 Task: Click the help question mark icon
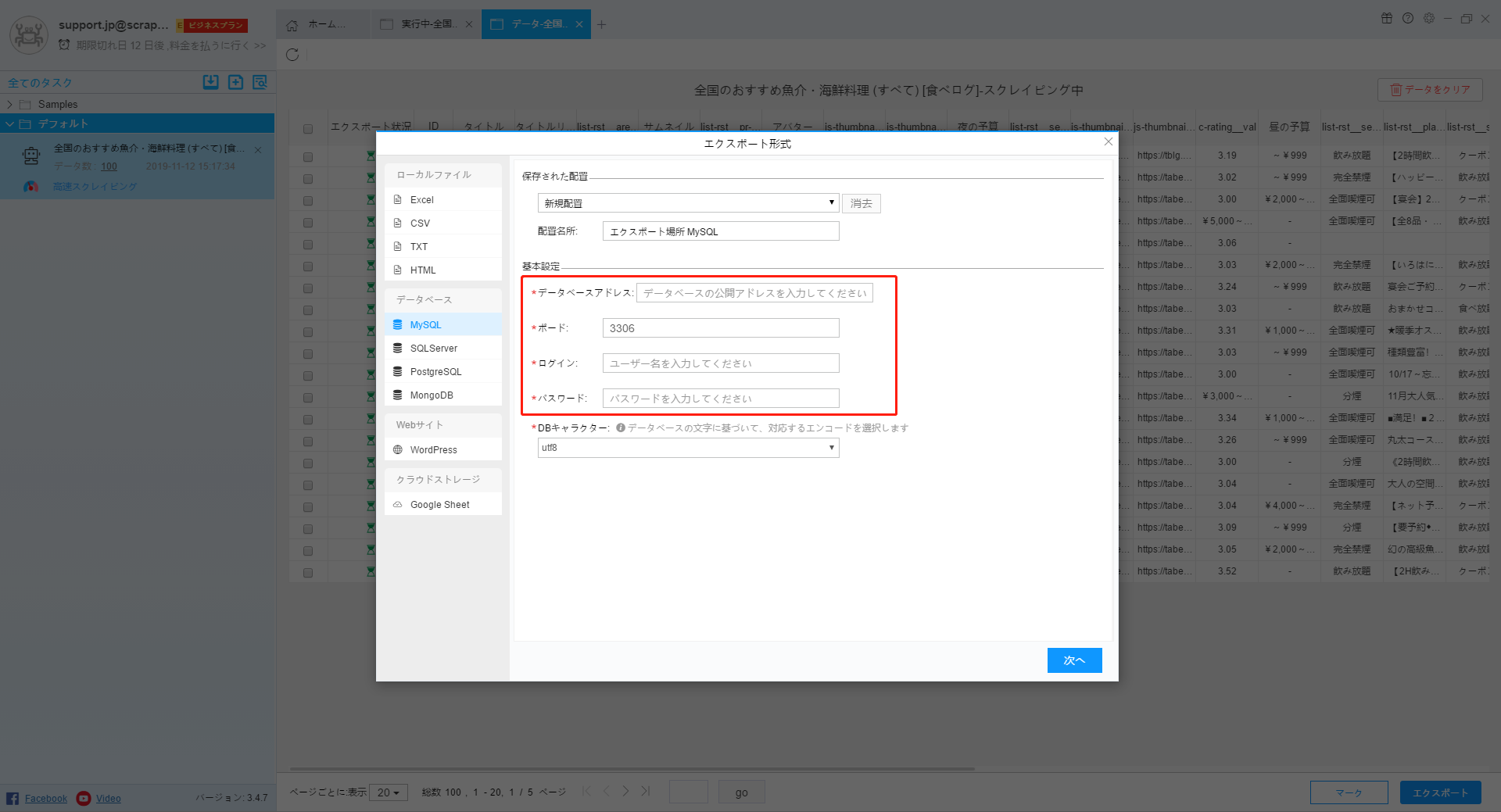point(1408,18)
